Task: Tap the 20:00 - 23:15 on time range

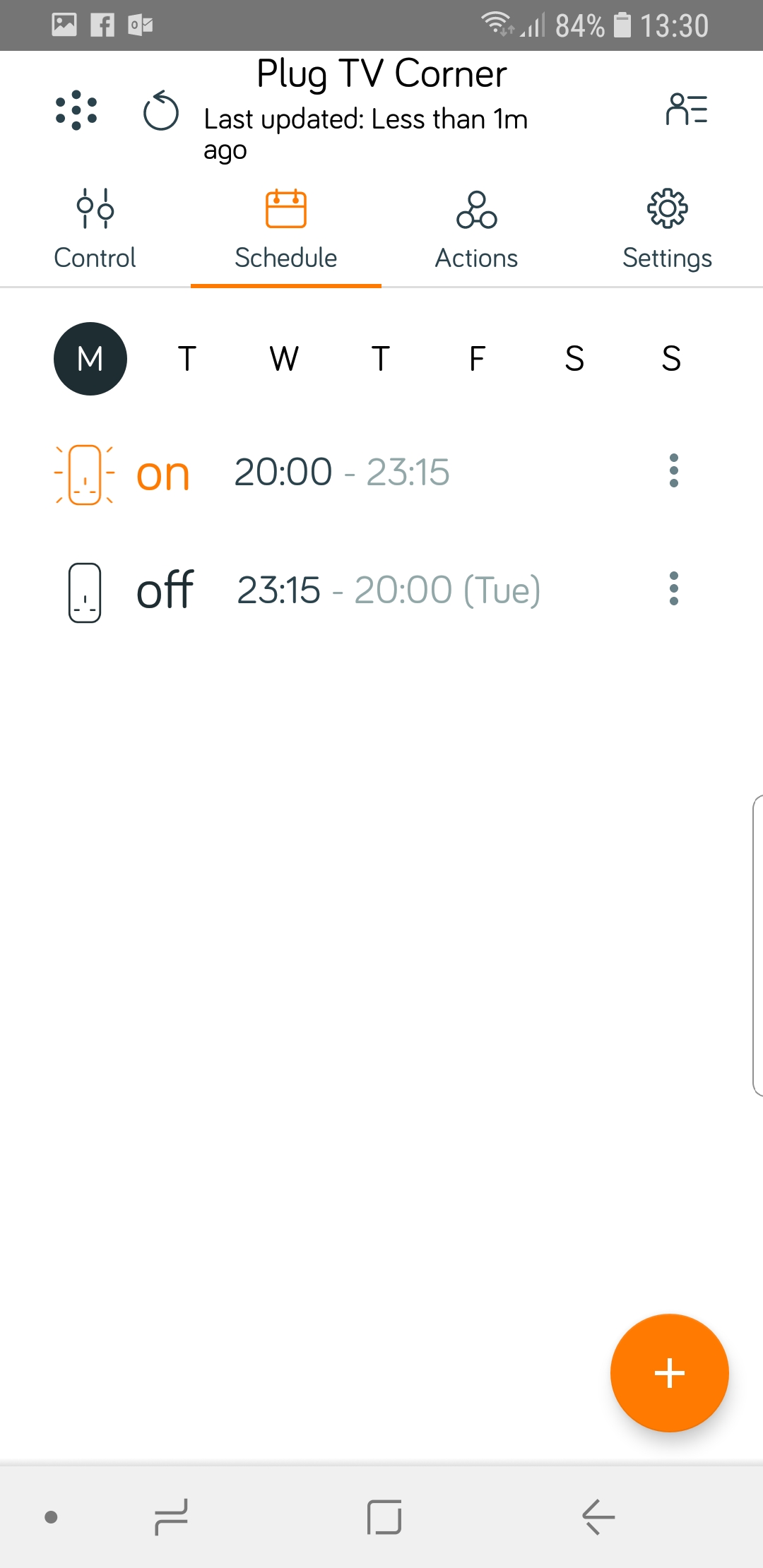Action: tap(342, 472)
